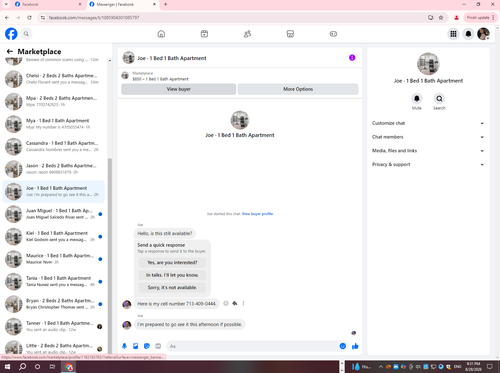Reply to the cell number message
Screen dimensions: 500x373
pyautogui.click(x=235, y=303)
